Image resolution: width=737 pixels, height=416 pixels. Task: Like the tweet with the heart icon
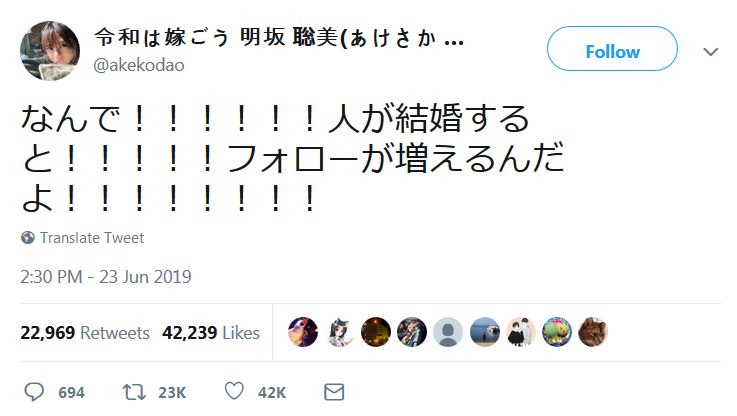[233, 392]
